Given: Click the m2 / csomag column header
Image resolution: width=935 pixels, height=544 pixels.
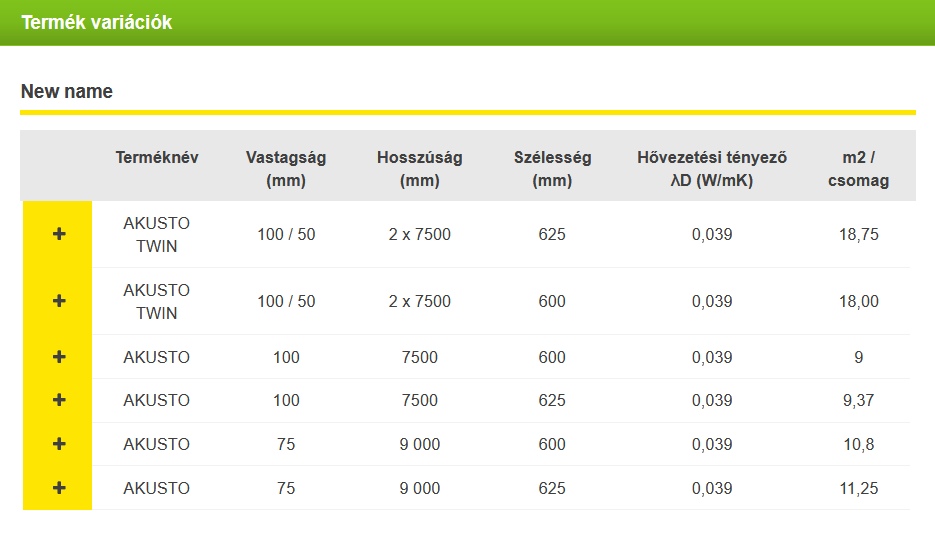Looking at the screenshot, I should (x=858, y=169).
